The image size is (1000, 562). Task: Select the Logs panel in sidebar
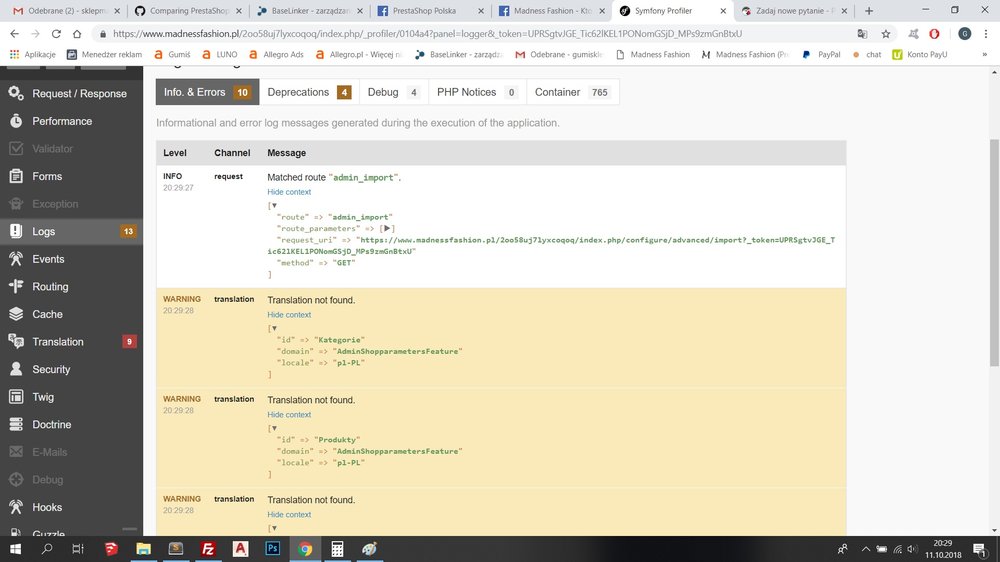click(x=71, y=232)
